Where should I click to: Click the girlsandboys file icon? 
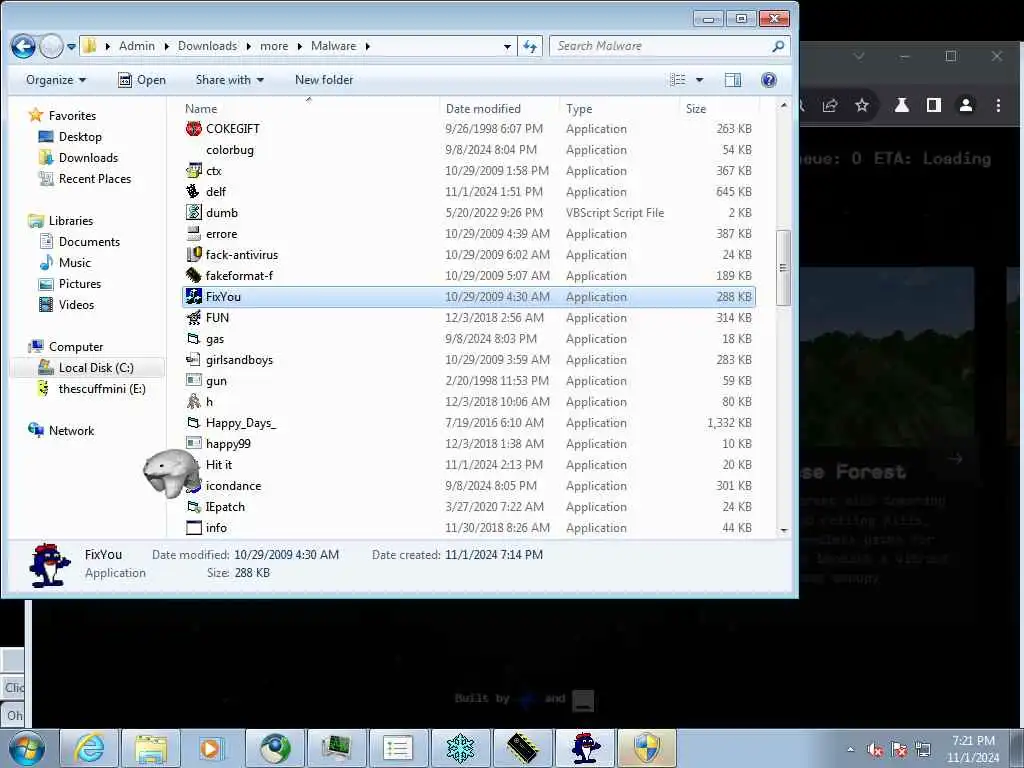[193, 360]
